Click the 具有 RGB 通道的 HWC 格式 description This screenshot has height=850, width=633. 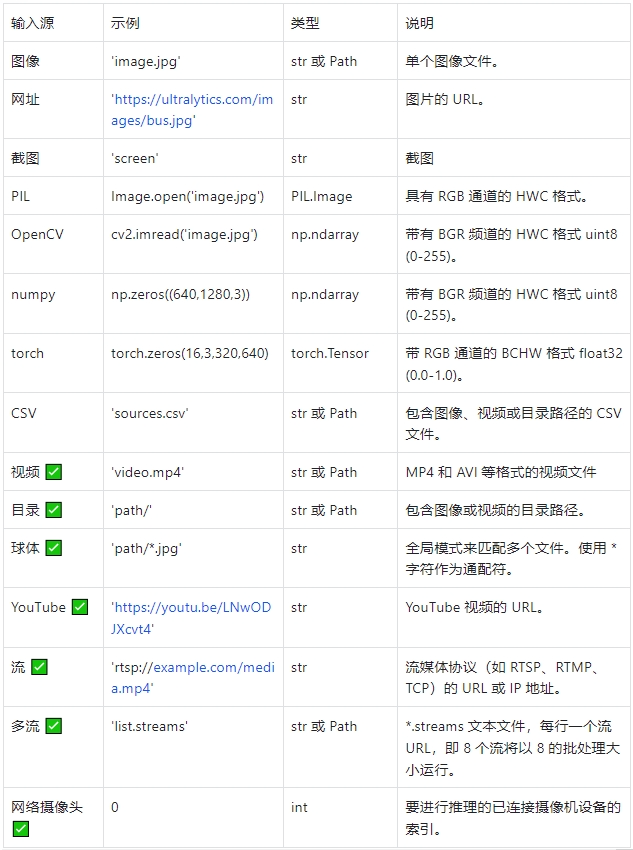coord(496,196)
